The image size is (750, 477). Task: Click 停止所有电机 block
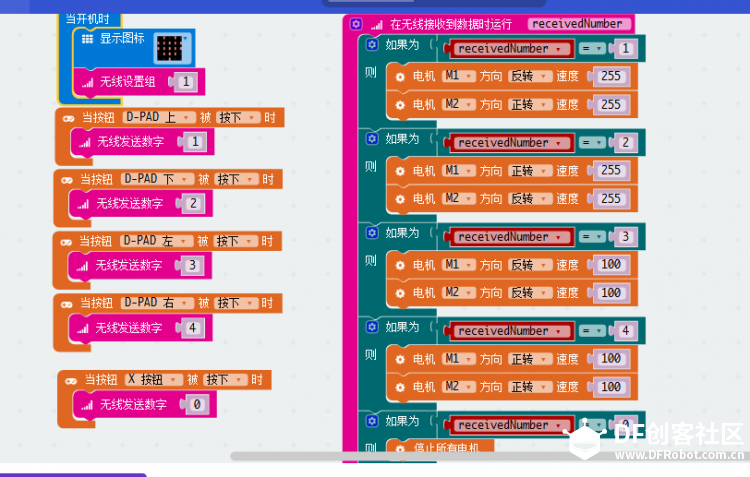click(x=440, y=448)
